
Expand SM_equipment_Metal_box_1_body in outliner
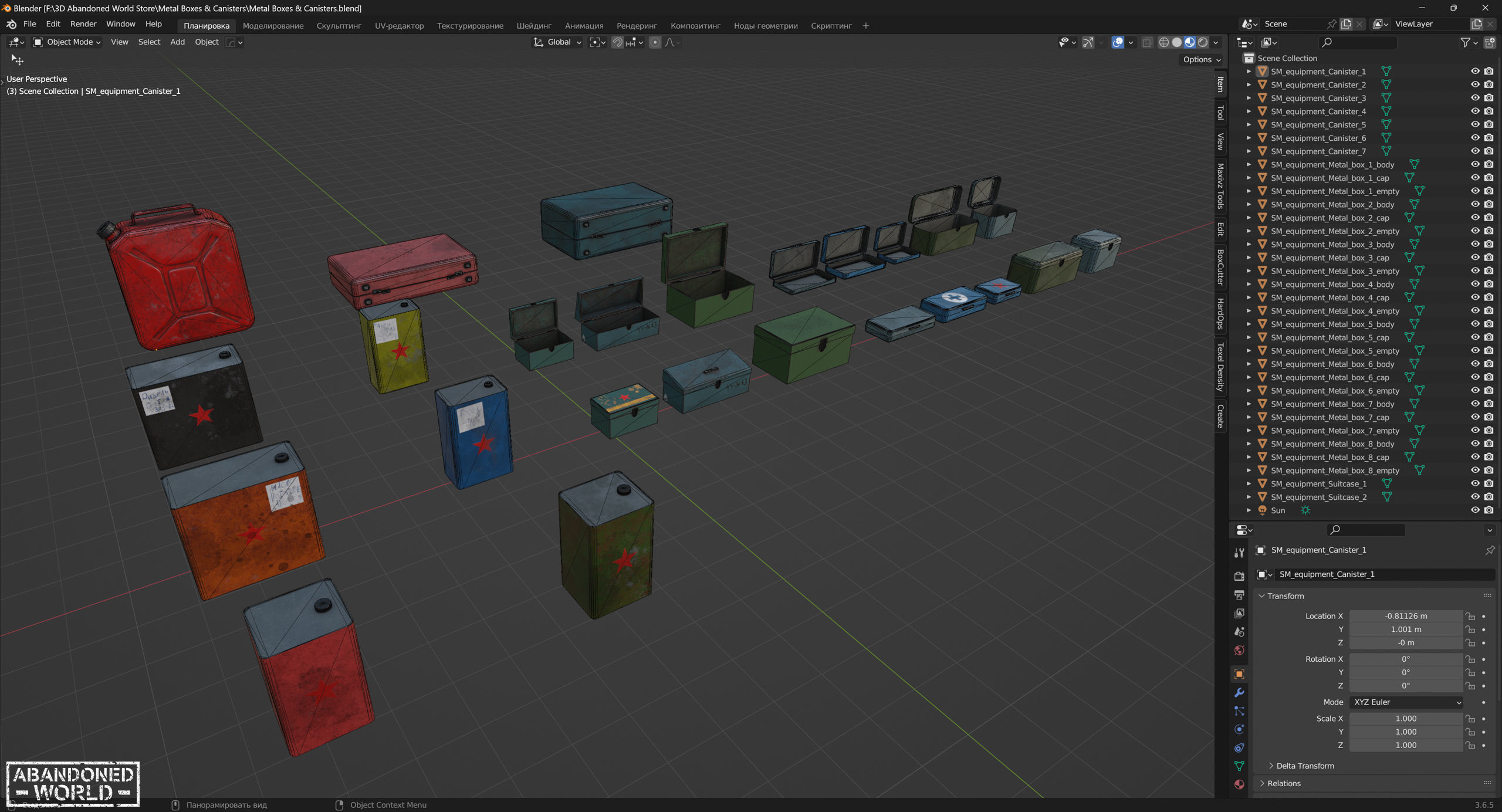(x=1249, y=165)
